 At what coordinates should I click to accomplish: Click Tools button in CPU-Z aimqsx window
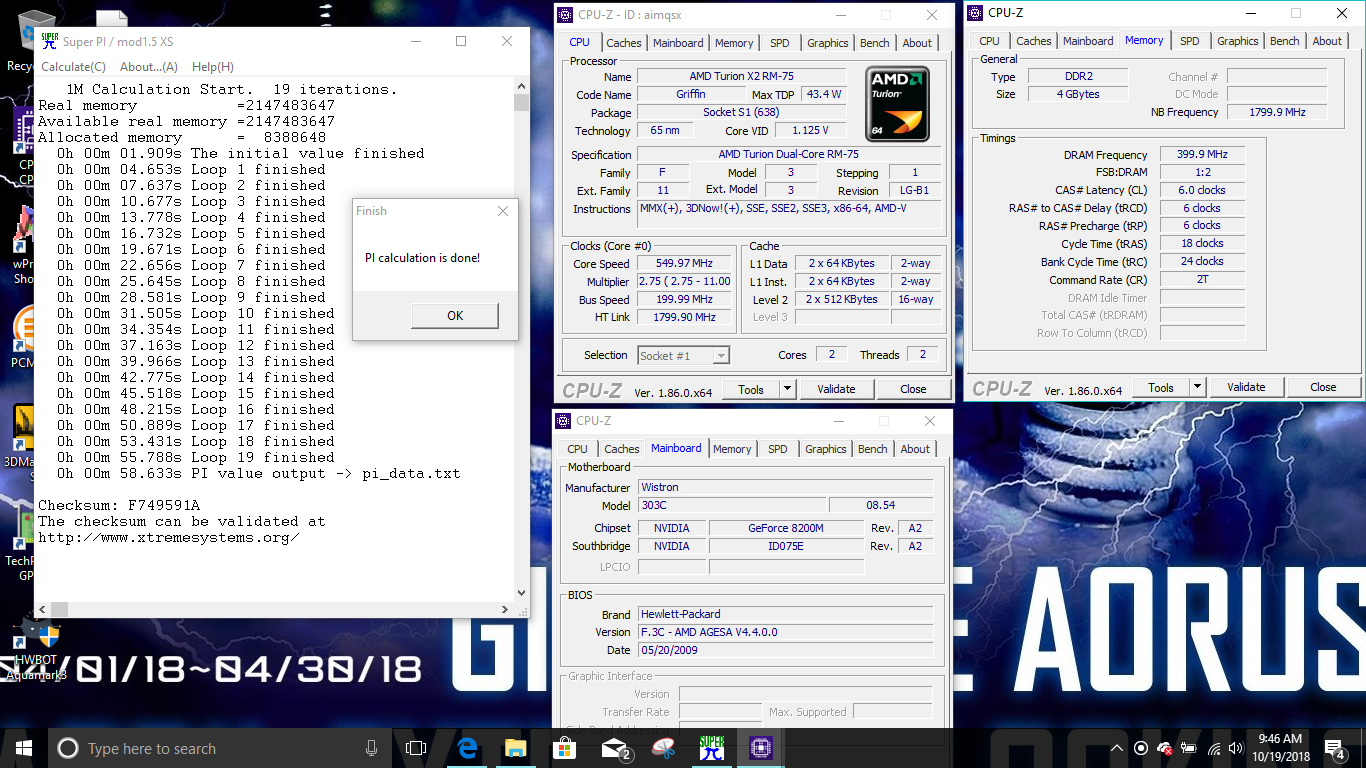pos(751,389)
